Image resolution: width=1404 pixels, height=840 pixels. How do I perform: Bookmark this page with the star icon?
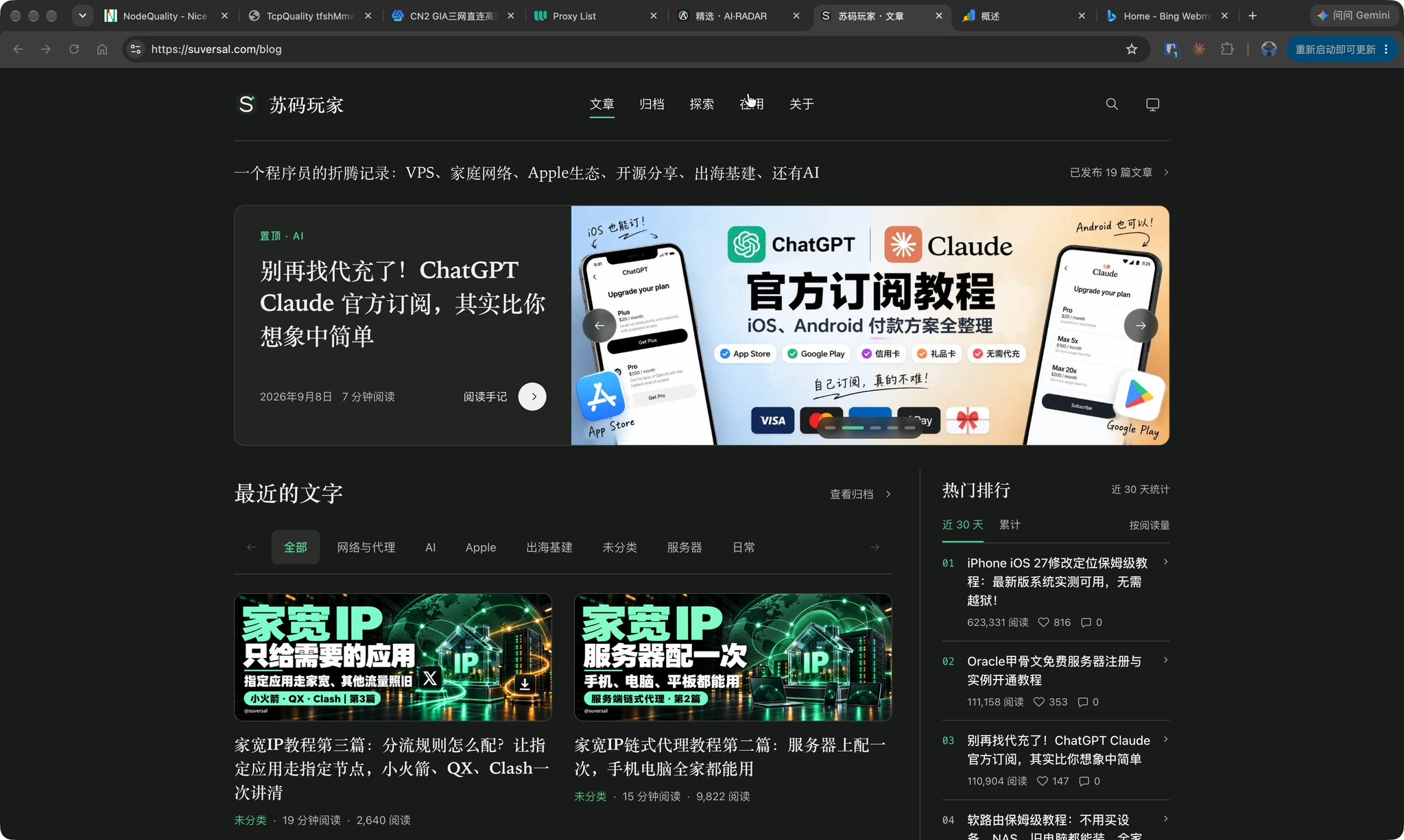click(1132, 49)
